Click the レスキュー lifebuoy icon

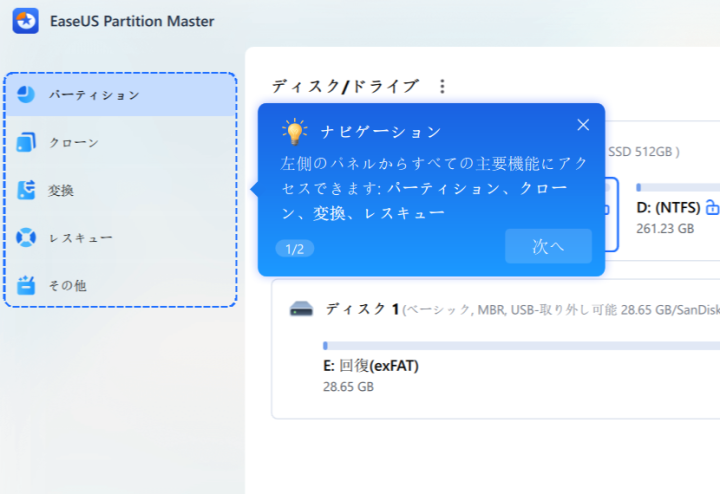click(26, 237)
